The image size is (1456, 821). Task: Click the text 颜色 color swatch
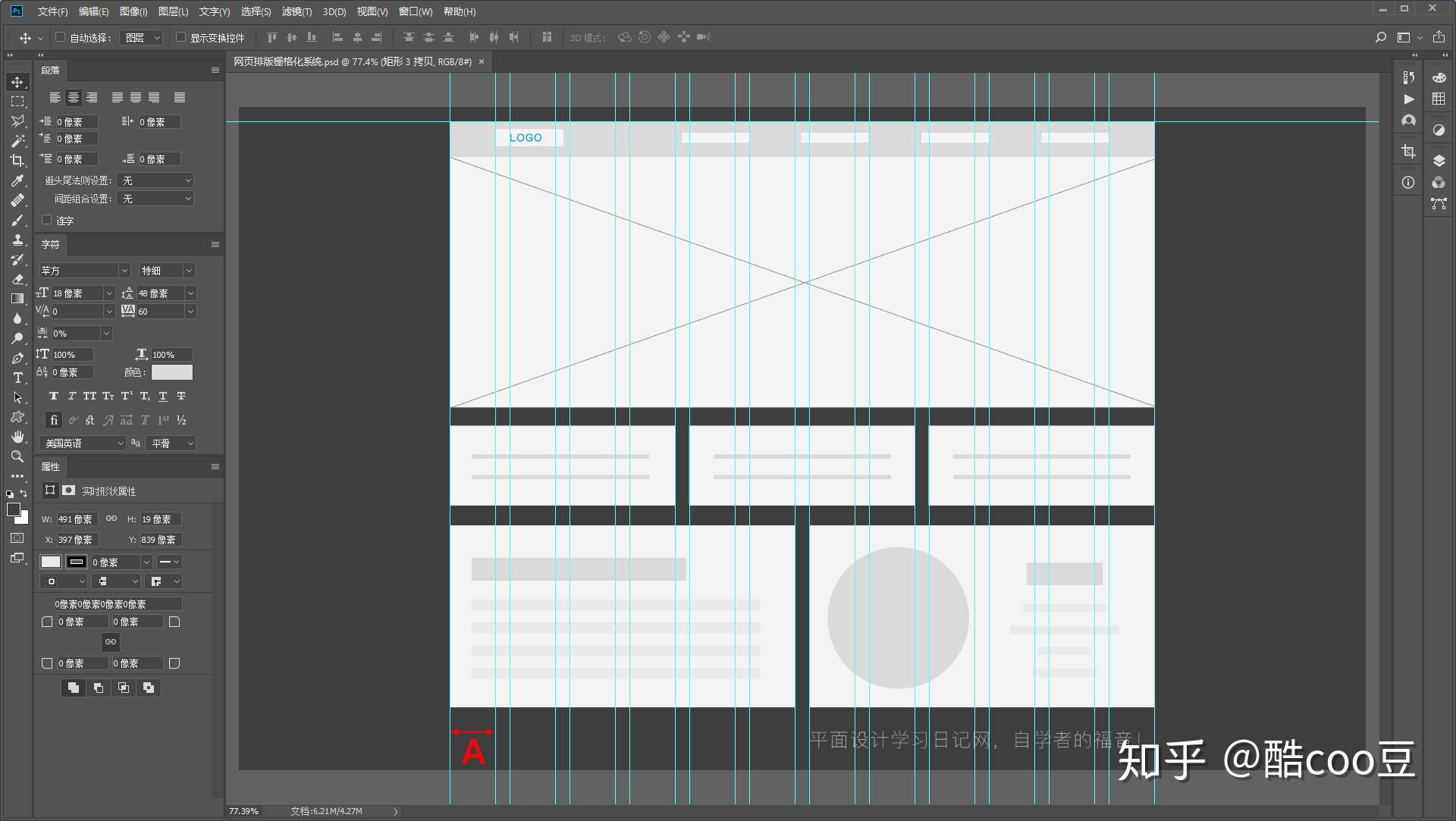pyautogui.click(x=171, y=372)
